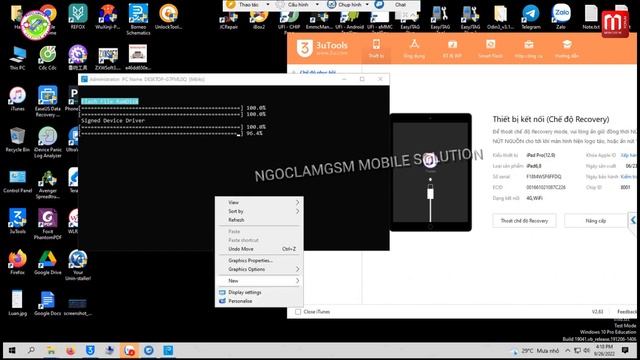The height and width of the screenshot is (360, 640).
Task: Launch Your Uninstaller shortcut
Action: tap(78, 265)
